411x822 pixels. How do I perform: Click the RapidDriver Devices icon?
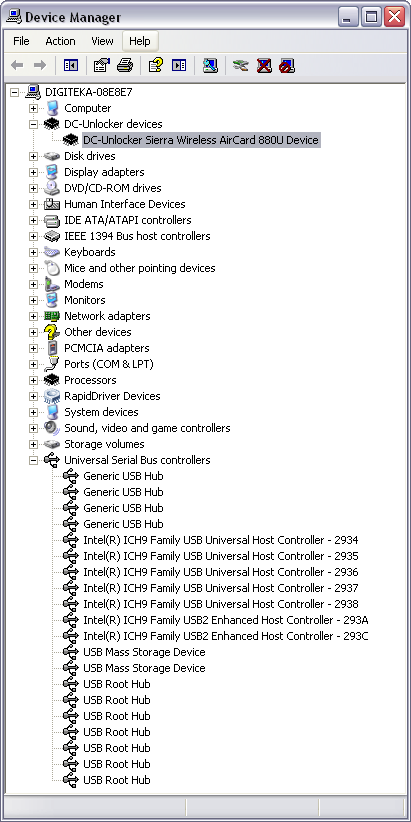(x=51, y=396)
